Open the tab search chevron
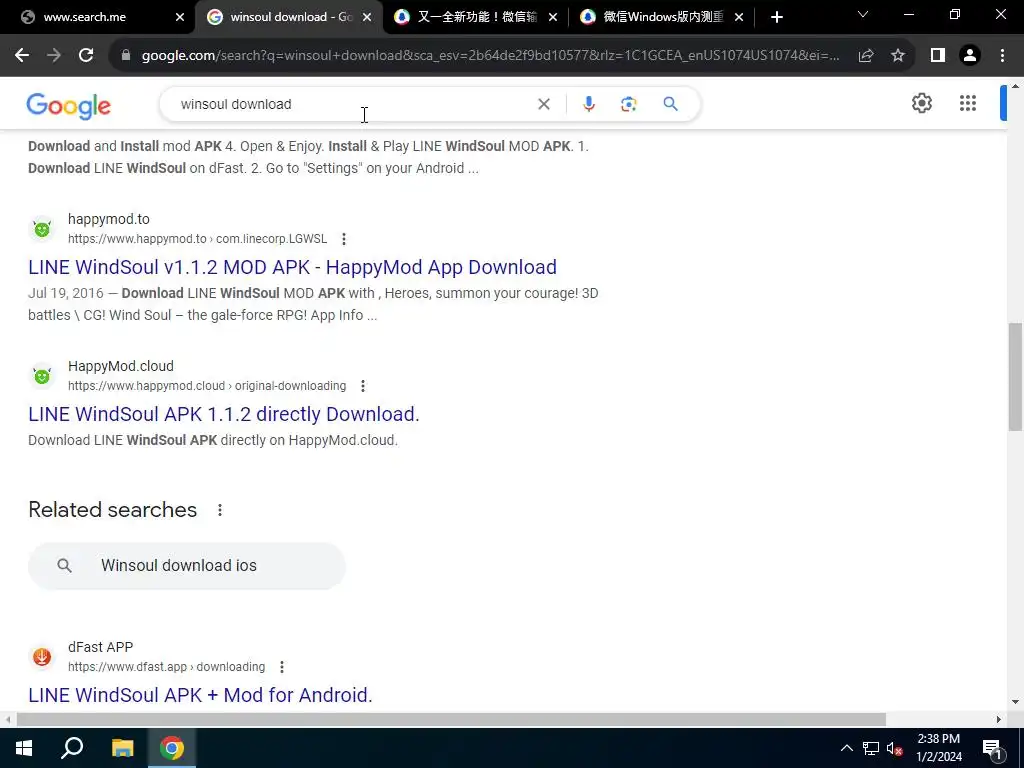 pos(863,14)
